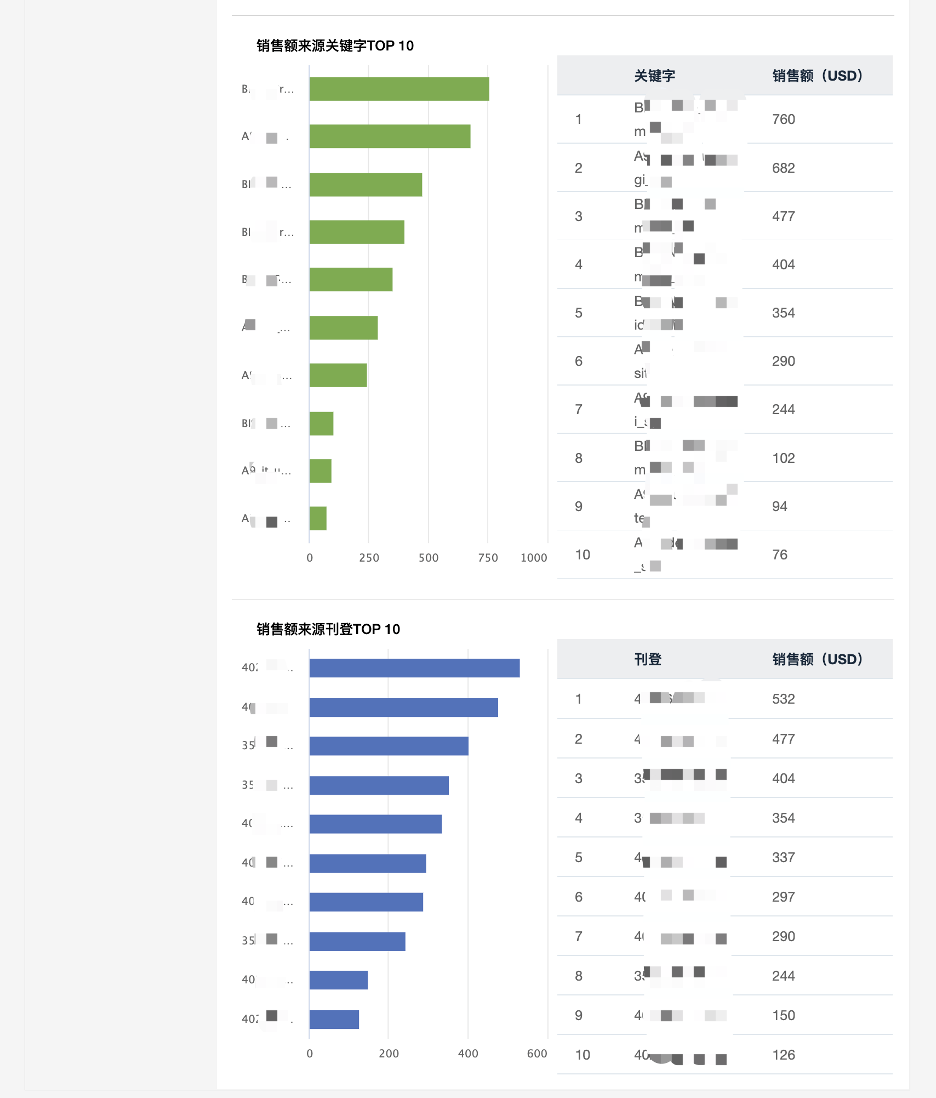Click the 532 sales value in listing table
Image resolution: width=936 pixels, height=1098 pixels.
tap(784, 699)
